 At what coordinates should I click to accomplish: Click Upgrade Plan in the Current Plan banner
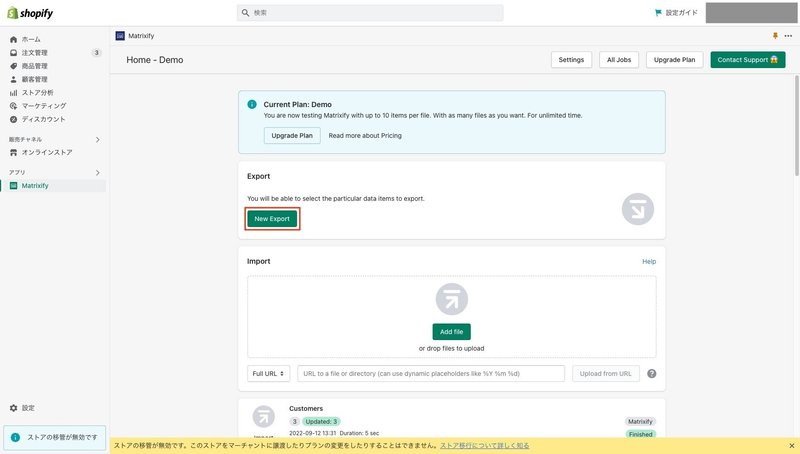(x=292, y=136)
